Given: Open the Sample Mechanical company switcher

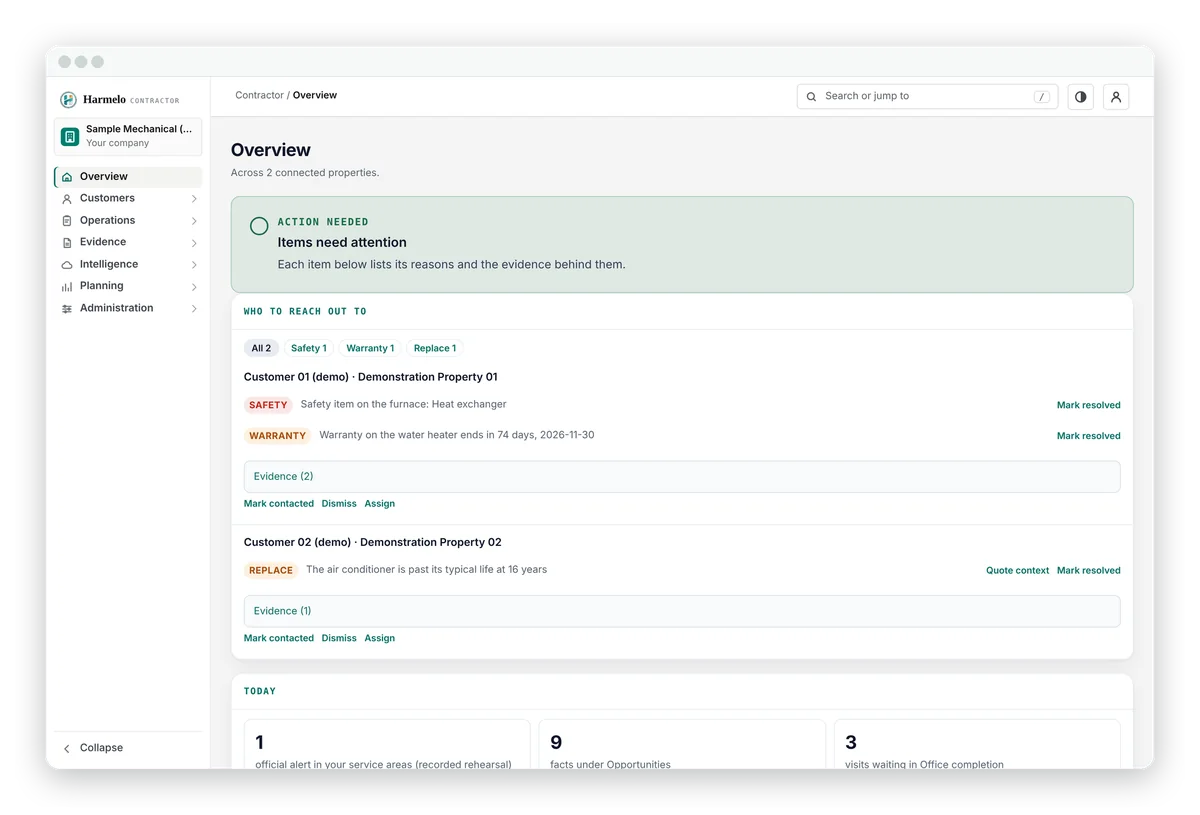Looking at the screenshot, I should [x=128, y=136].
